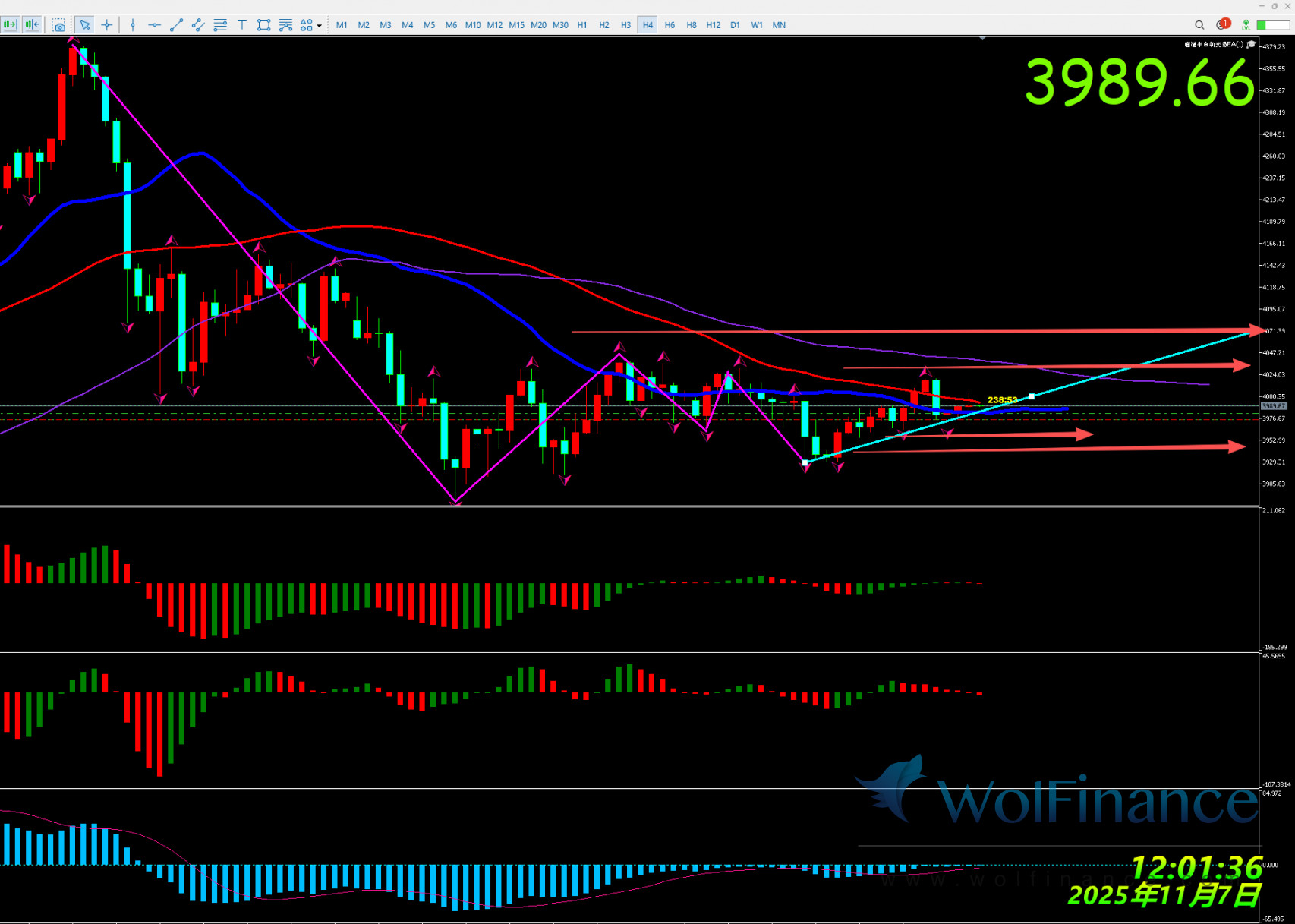
Task: Switch chart to D1 timeframe
Action: point(735,25)
